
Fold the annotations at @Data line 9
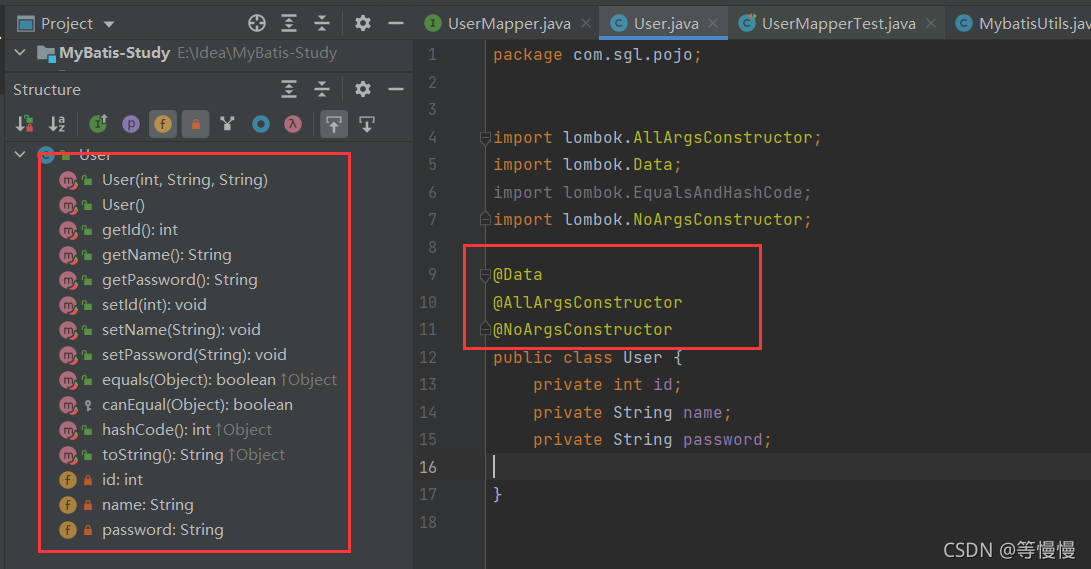pos(485,275)
